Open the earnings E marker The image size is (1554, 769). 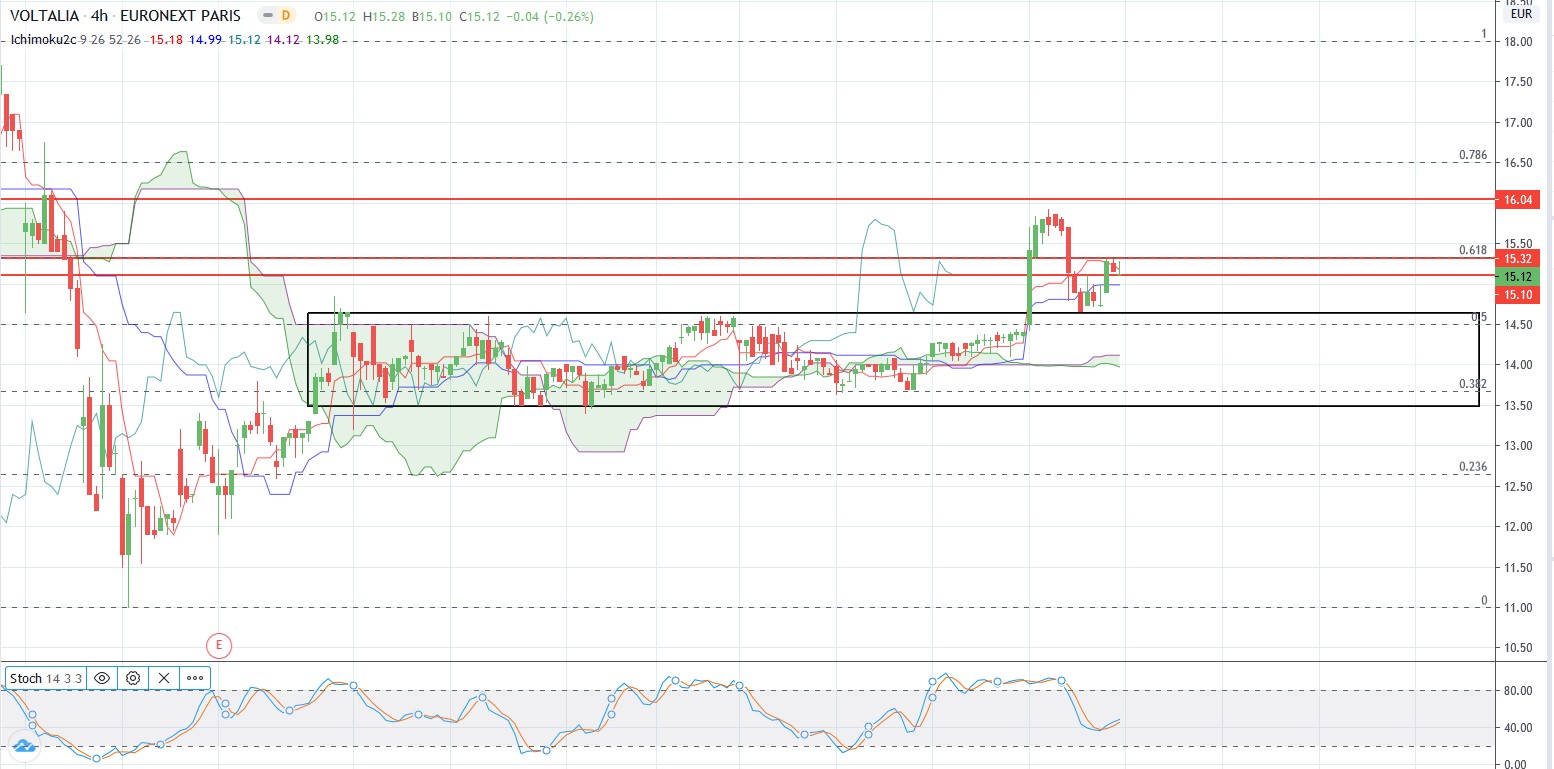tap(218, 646)
